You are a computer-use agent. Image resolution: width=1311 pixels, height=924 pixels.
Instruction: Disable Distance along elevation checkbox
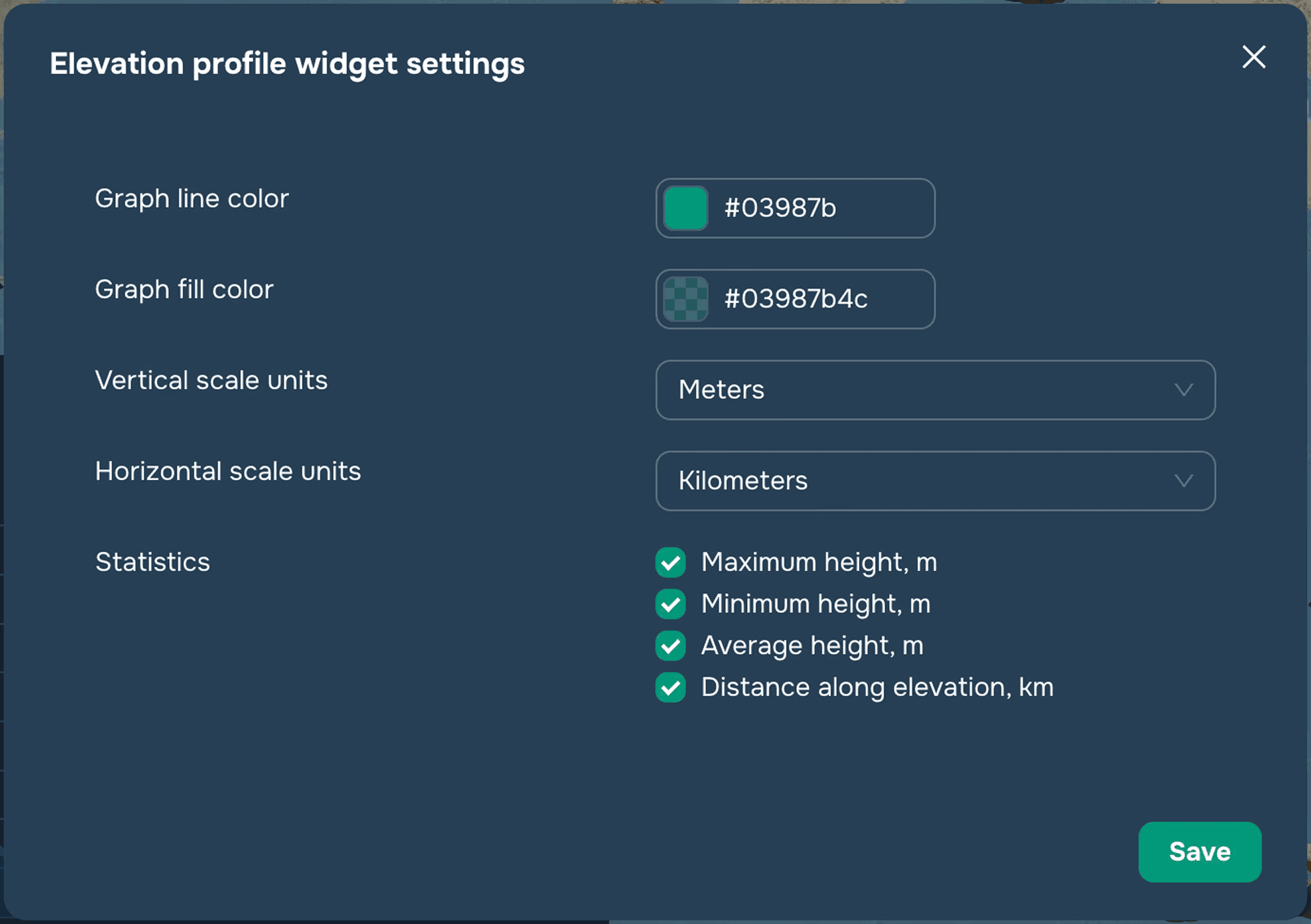[670, 688]
